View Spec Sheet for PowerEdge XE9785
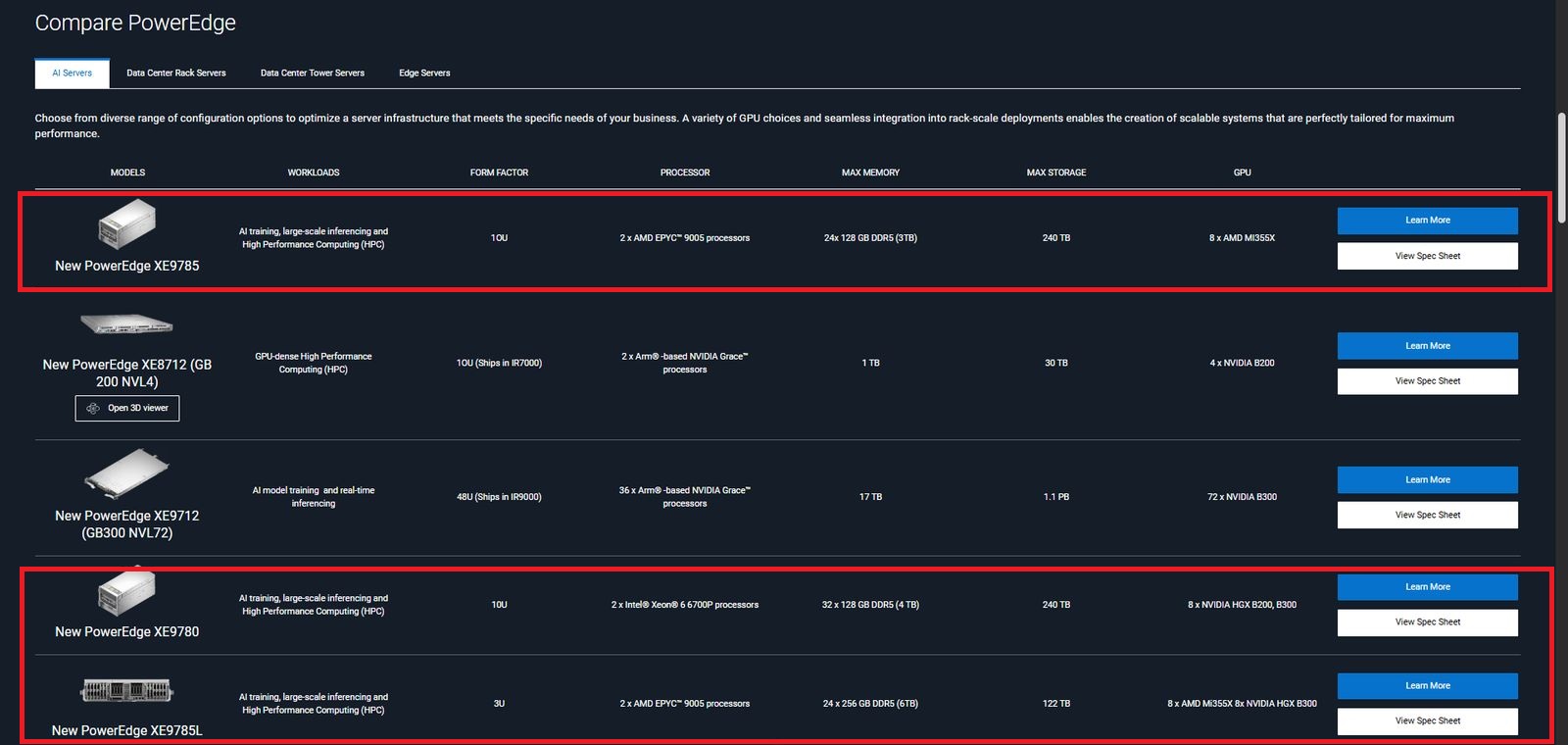The image size is (1568, 745). (1427, 256)
